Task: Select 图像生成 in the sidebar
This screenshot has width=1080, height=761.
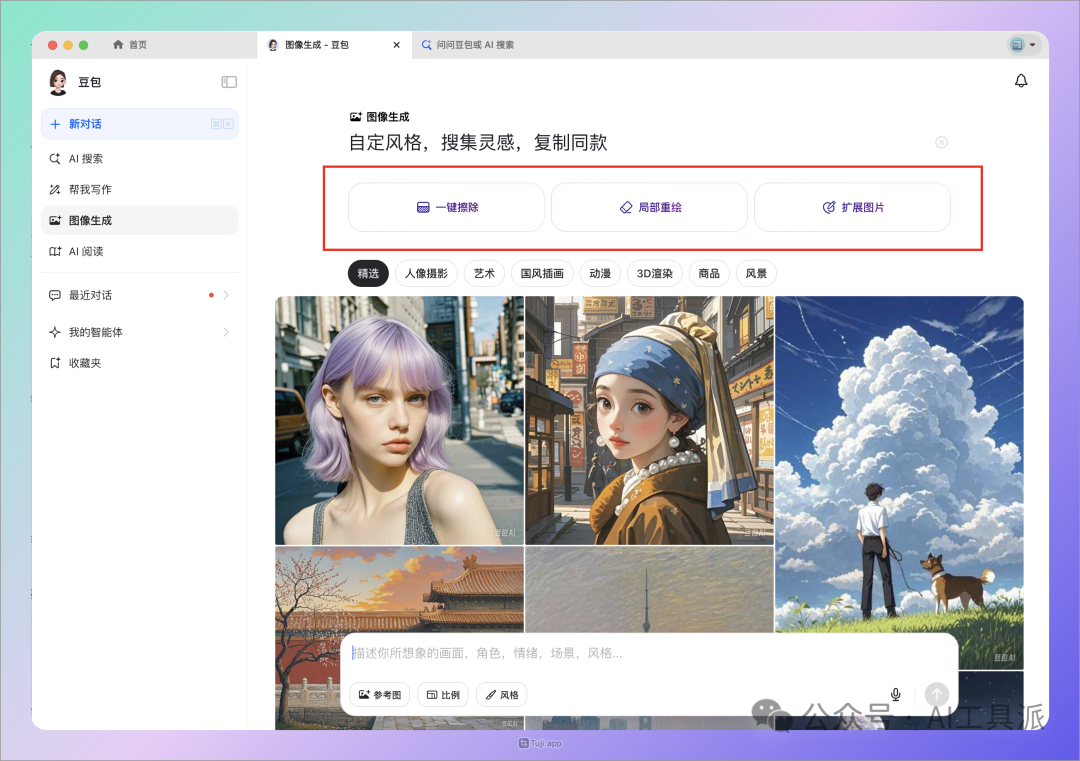Action: pos(140,220)
